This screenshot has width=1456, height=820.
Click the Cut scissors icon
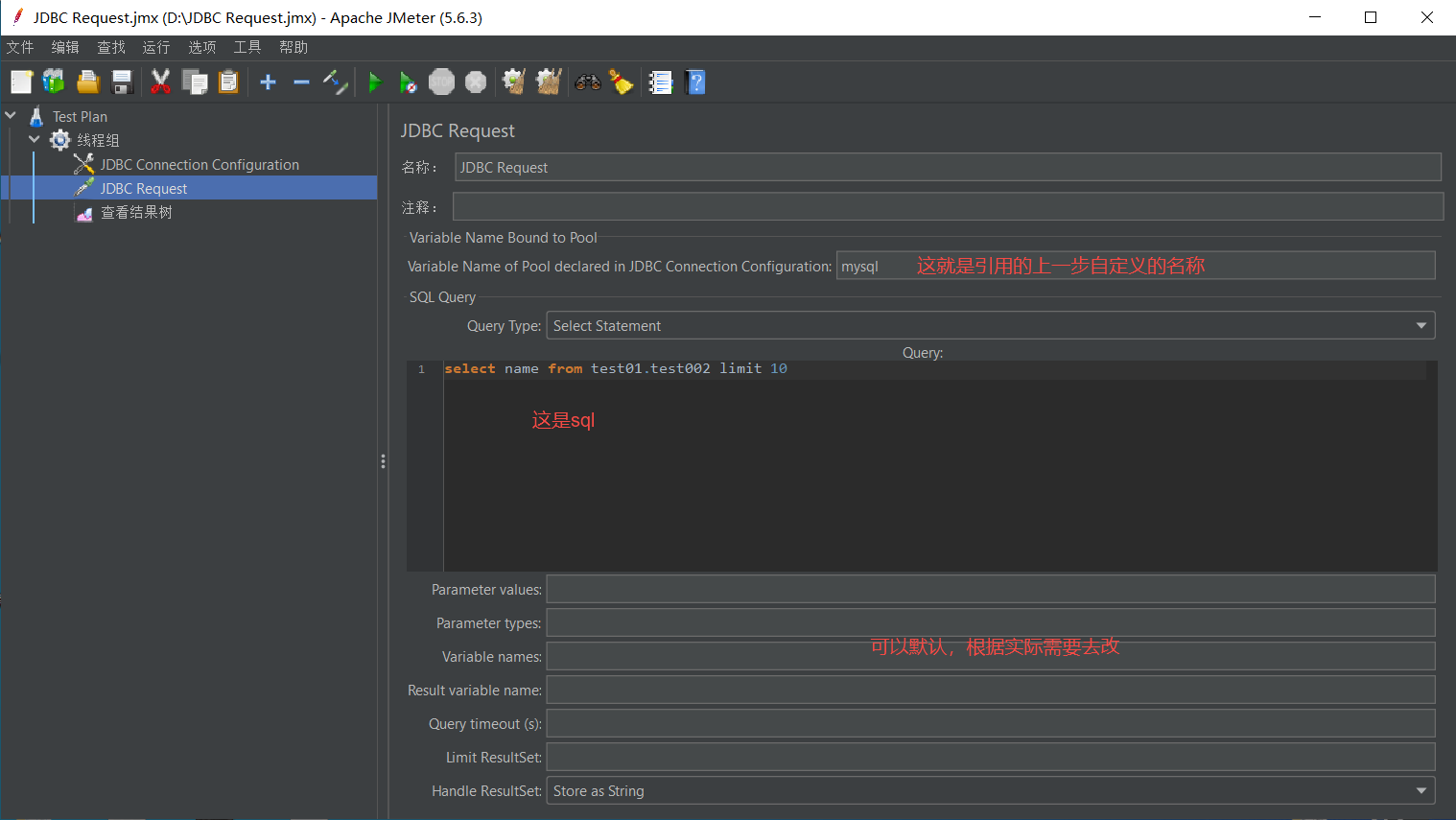(x=160, y=82)
